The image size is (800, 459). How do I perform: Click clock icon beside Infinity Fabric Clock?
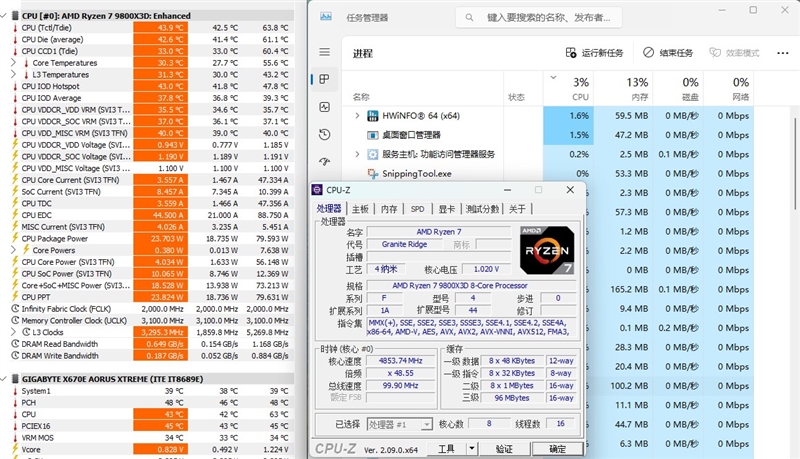15,309
